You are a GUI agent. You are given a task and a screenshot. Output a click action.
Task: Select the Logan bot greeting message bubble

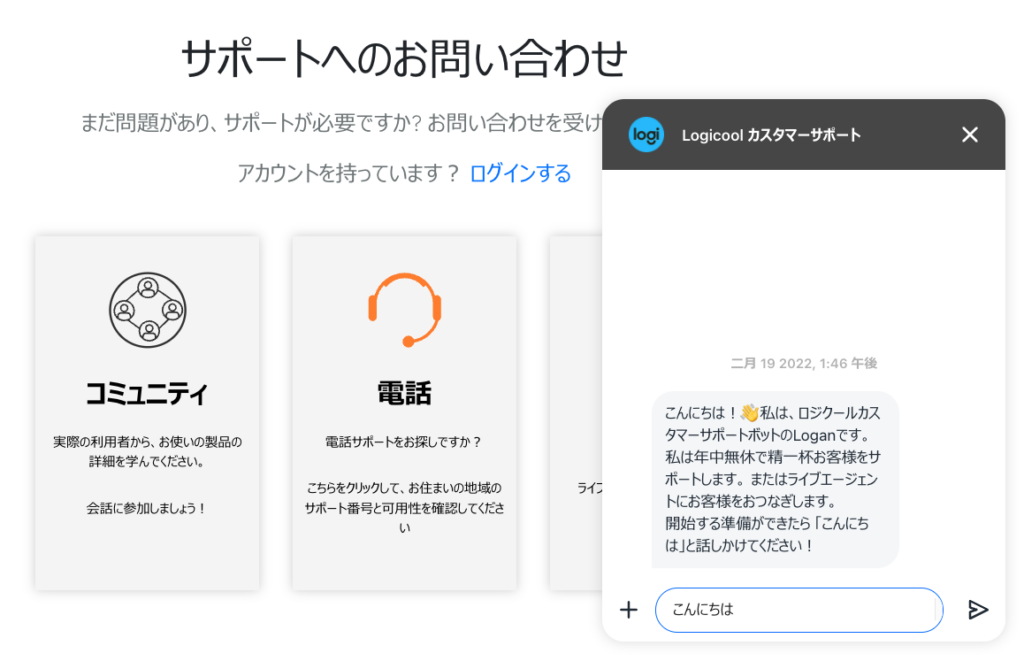(775, 479)
